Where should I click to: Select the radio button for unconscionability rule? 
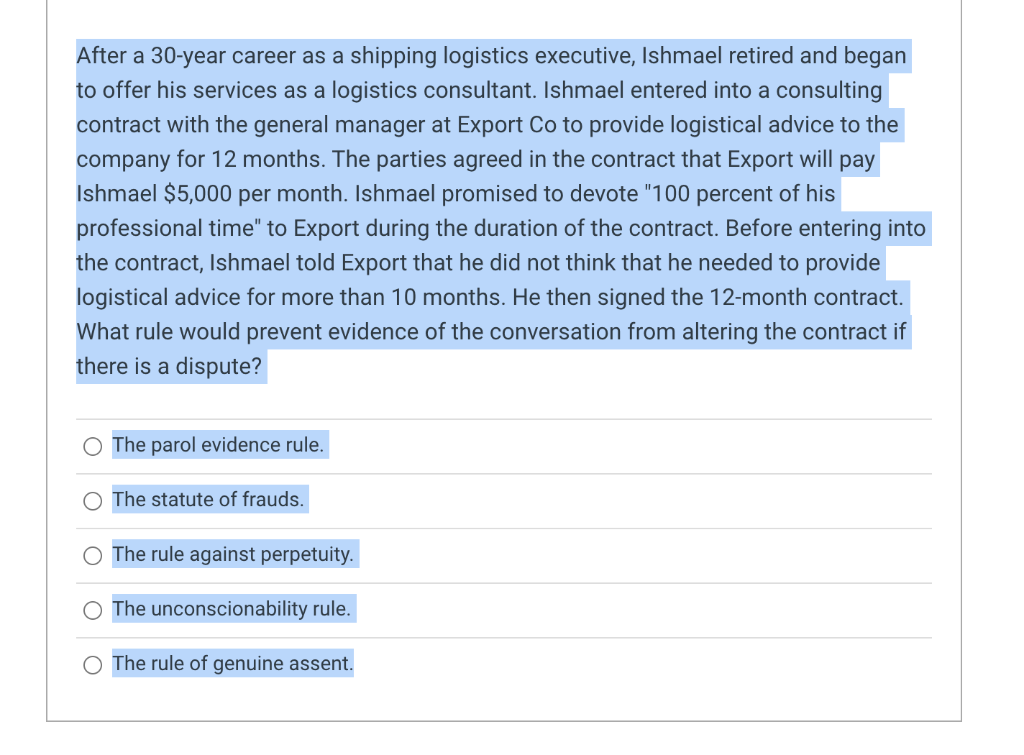(x=92, y=609)
